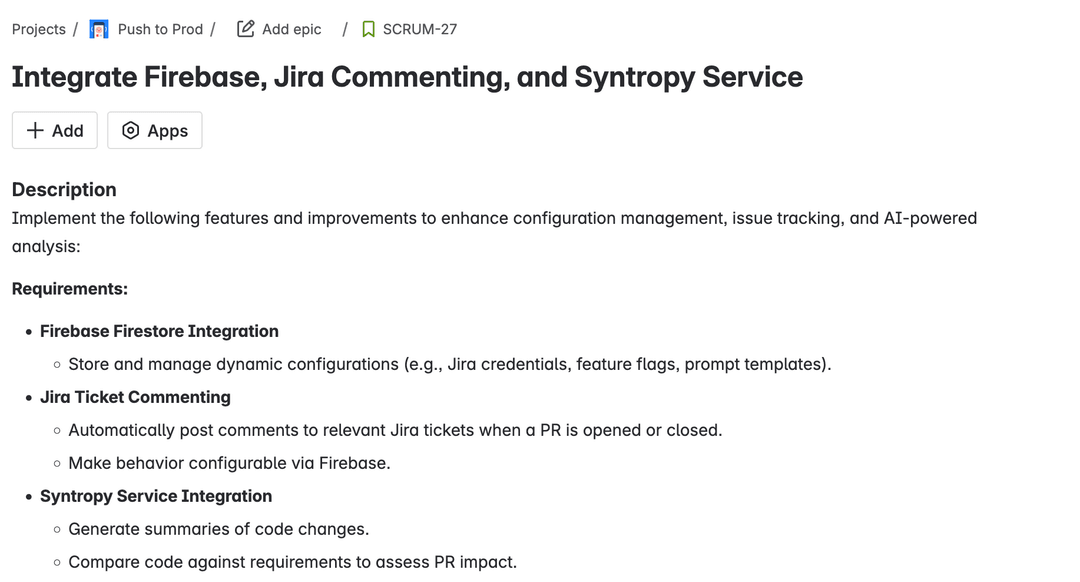Open issue SCRUM-27 from the breadcrumb

click(417, 29)
